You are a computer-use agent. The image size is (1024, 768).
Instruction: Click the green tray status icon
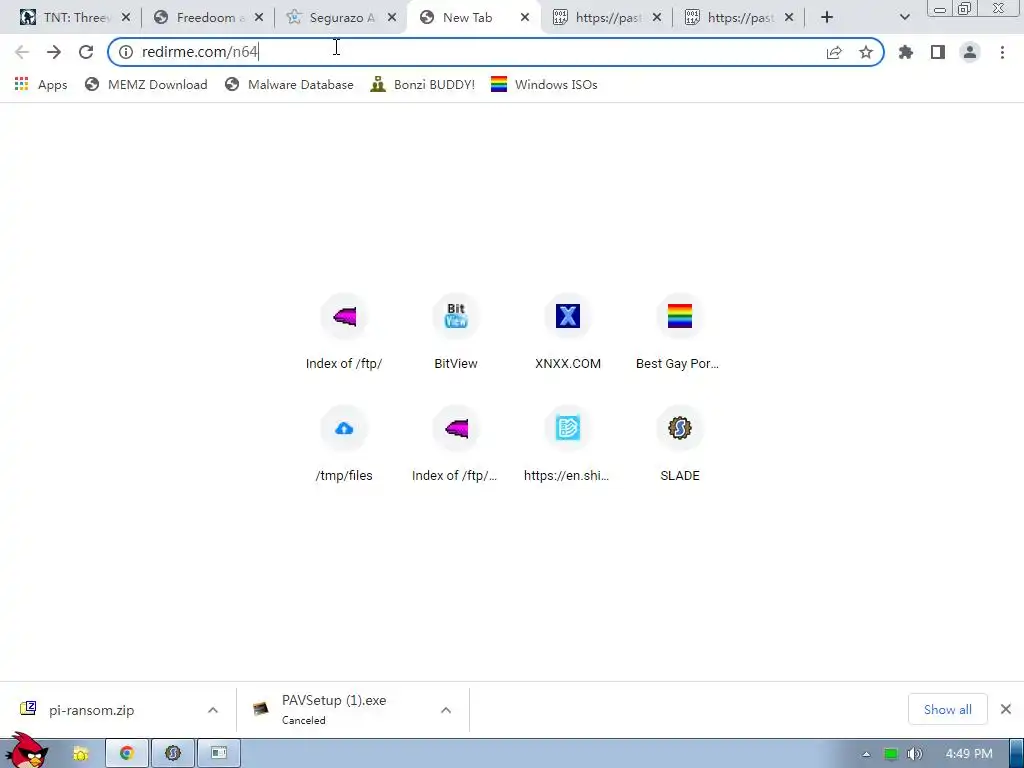[891, 754]
